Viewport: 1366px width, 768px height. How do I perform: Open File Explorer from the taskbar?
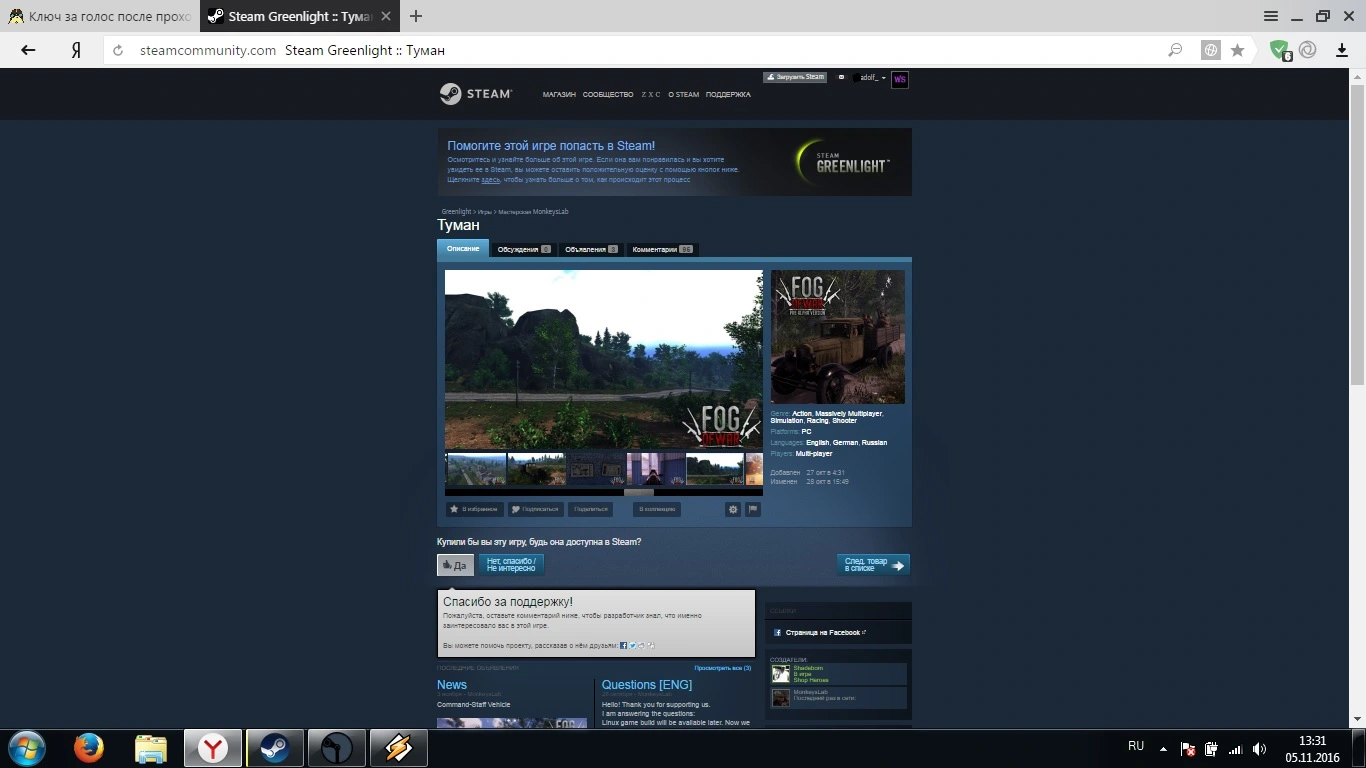[x=150, y=748]
